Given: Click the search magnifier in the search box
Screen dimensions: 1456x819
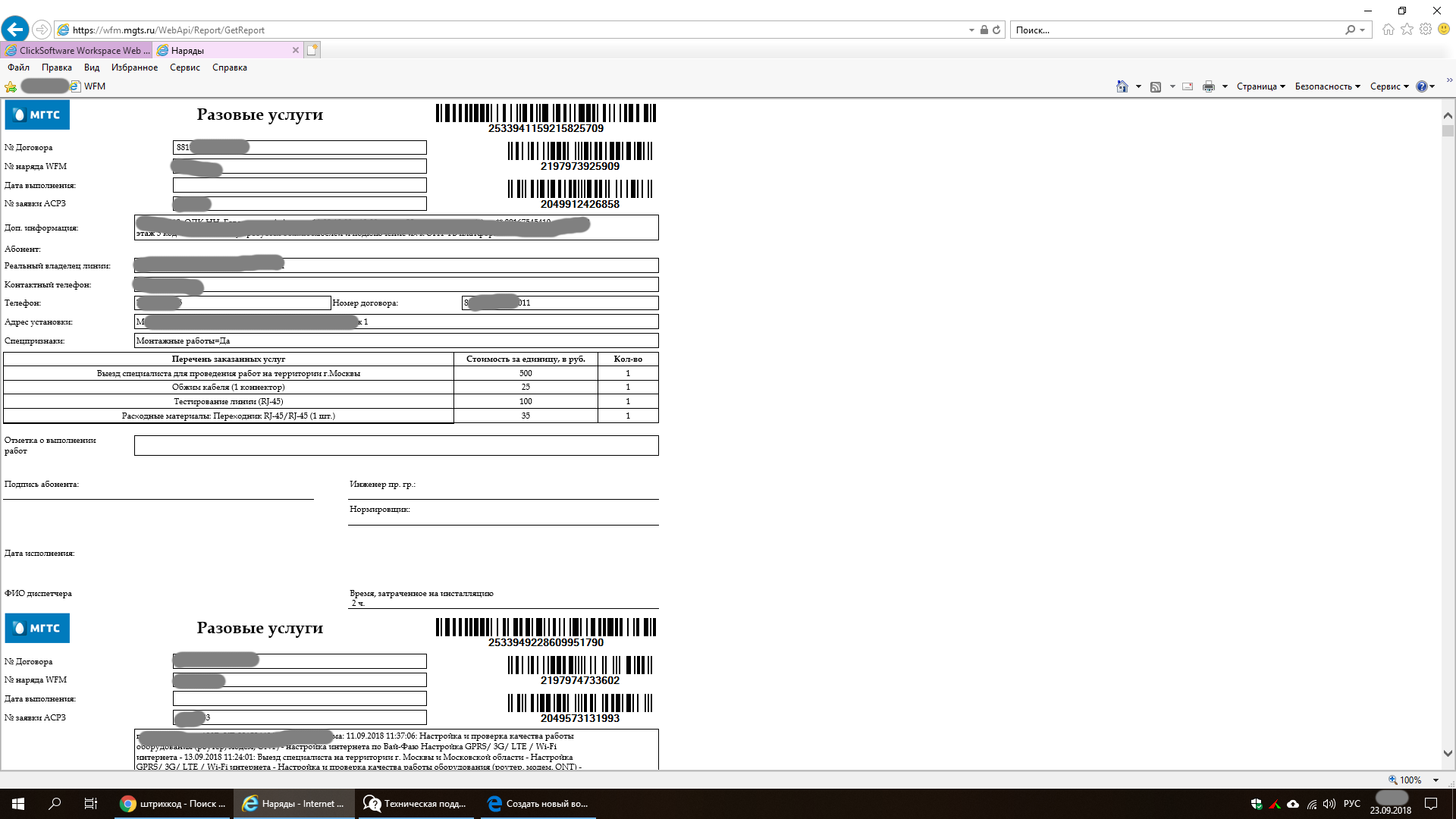Looking at the screenshot, I should 1351,30.
